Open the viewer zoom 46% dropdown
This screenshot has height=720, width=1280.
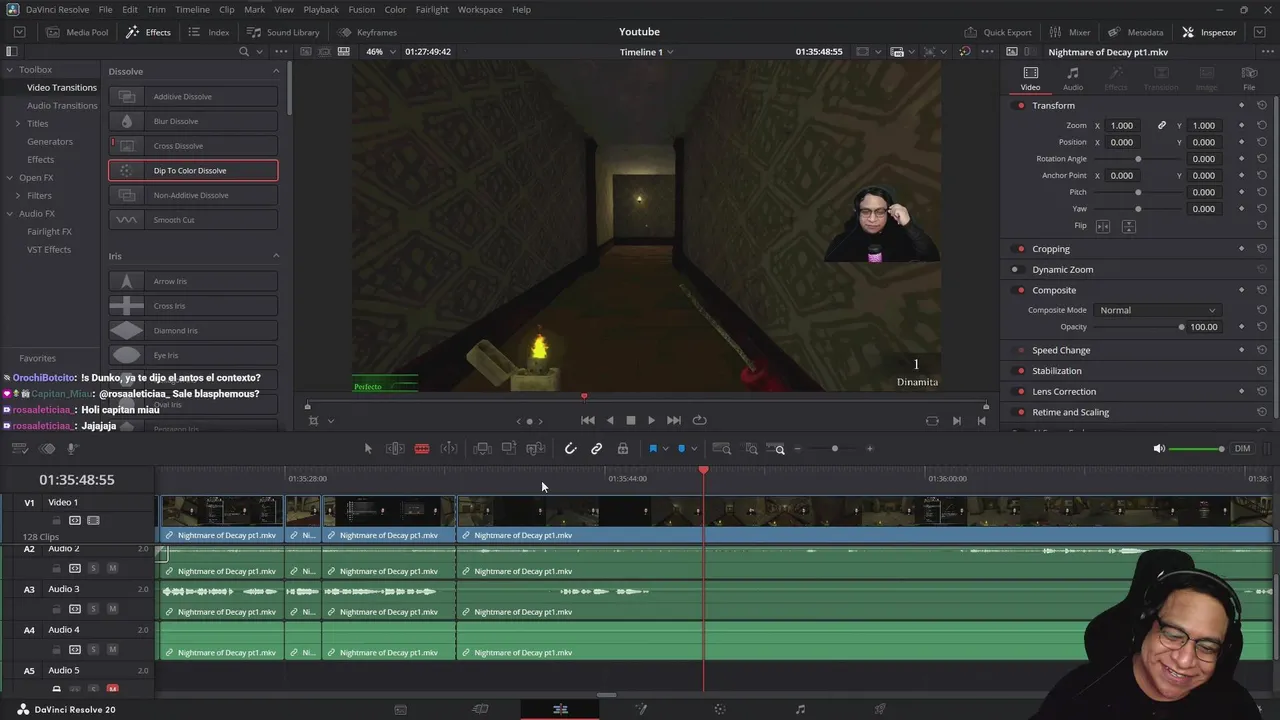(x=380, y=52)
